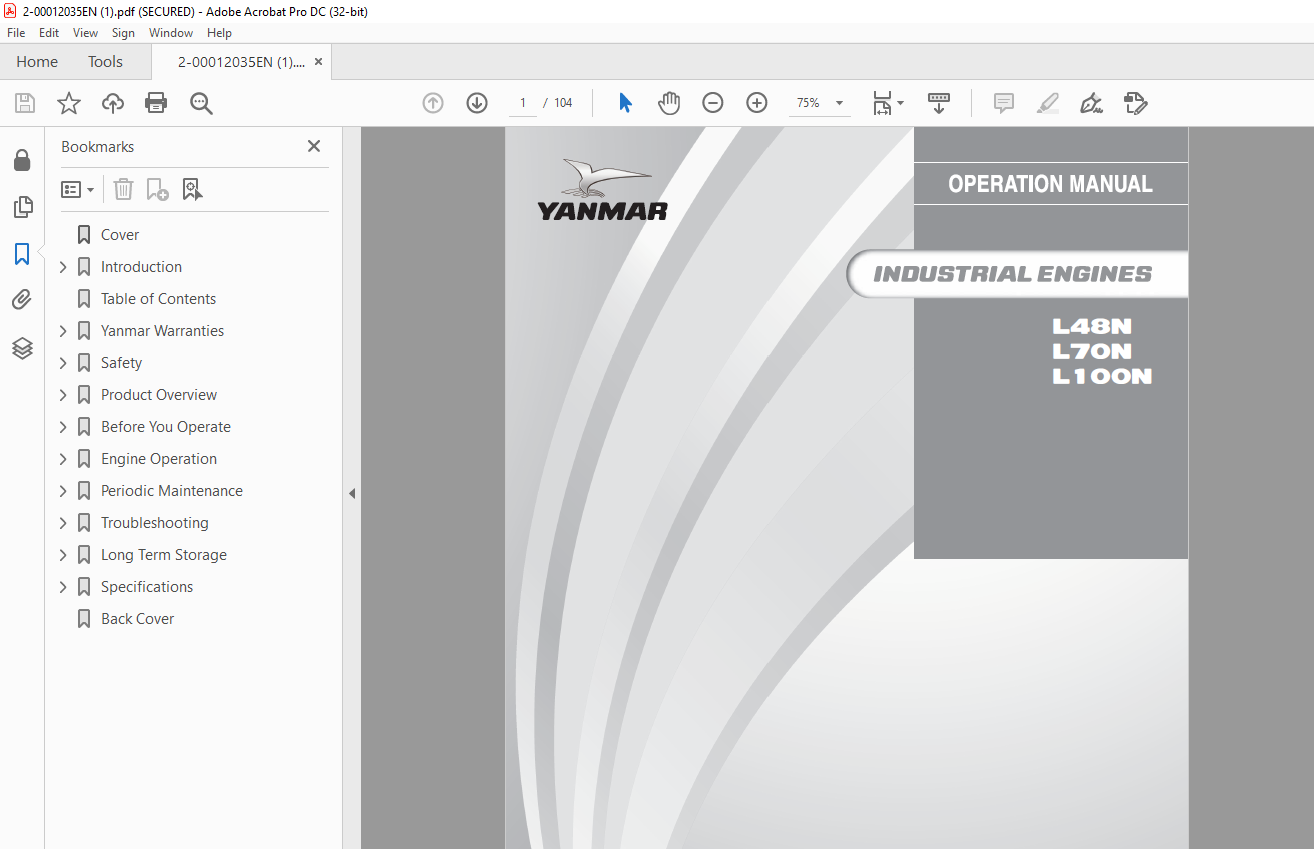Collapse the navigation pane arrow

coord(351,493)
